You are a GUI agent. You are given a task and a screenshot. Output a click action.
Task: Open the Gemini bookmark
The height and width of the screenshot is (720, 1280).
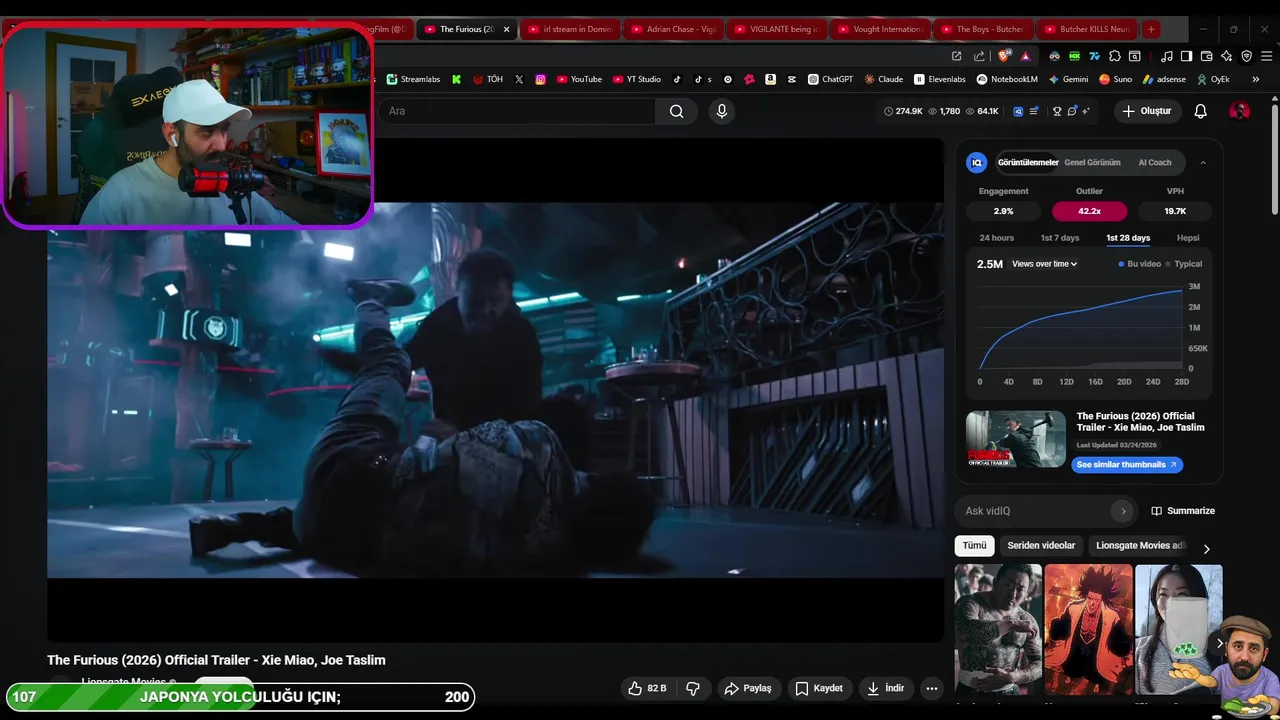pos(1068,79)
